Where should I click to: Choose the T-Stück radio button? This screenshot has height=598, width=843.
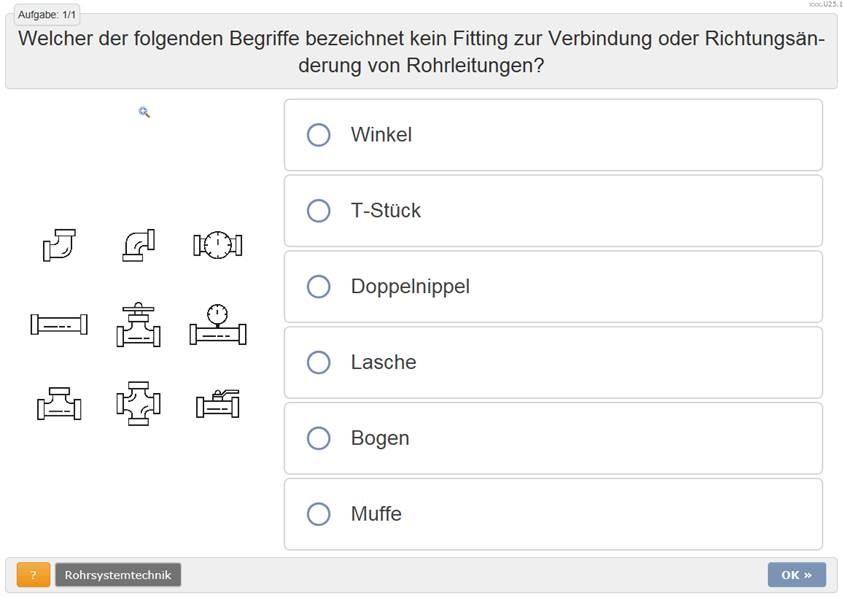point(319,211)
